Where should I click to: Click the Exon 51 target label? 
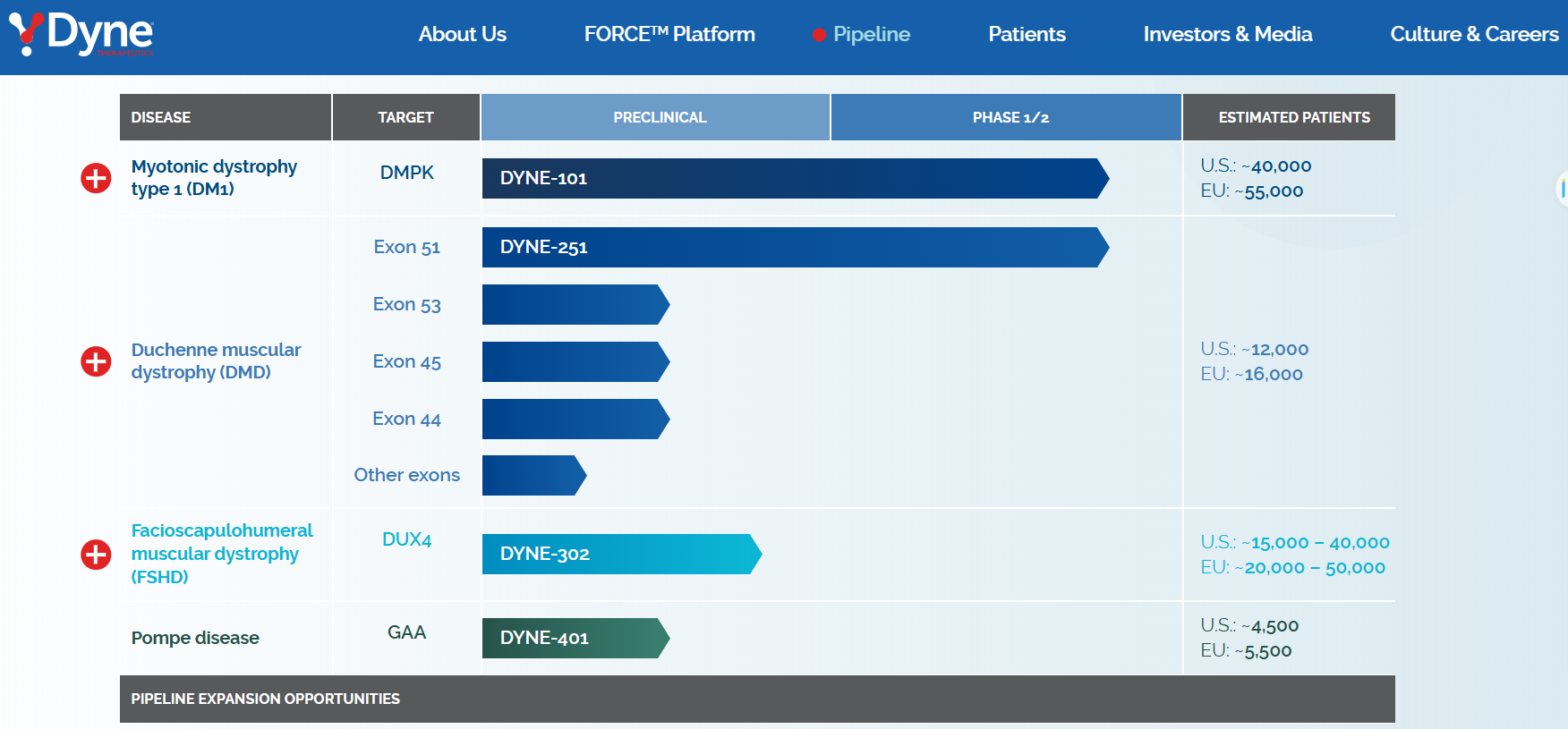406,247
